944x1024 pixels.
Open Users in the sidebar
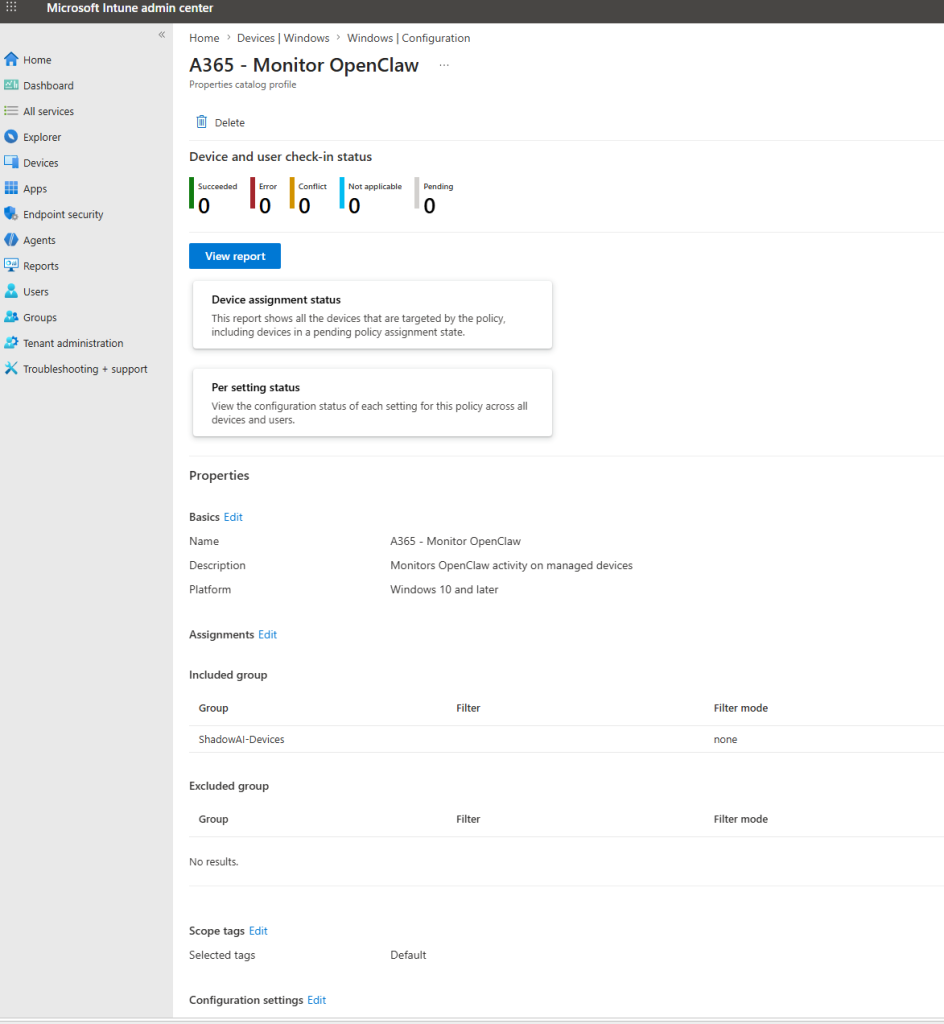point(36,292)
